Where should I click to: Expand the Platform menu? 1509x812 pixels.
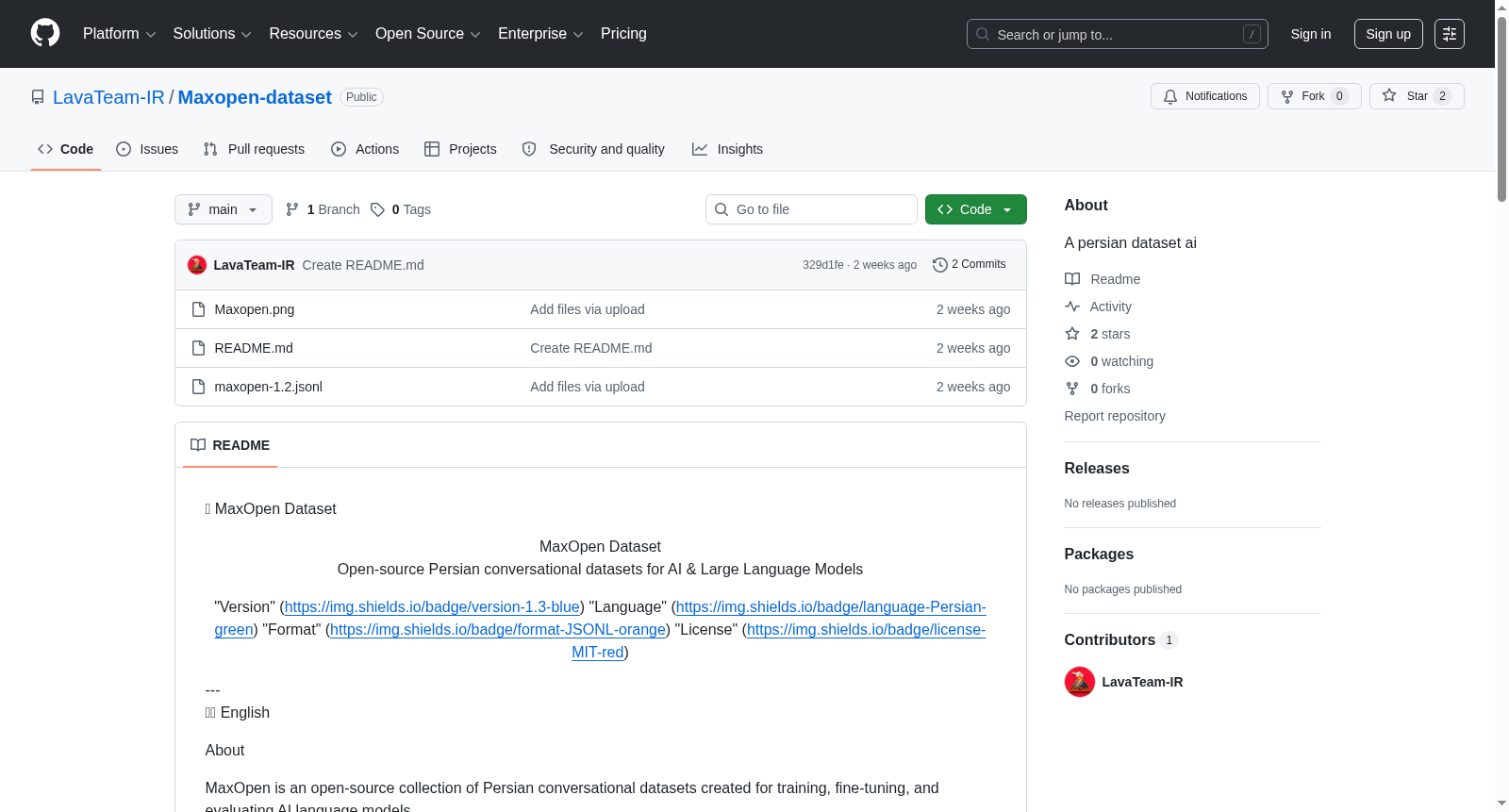120,34
